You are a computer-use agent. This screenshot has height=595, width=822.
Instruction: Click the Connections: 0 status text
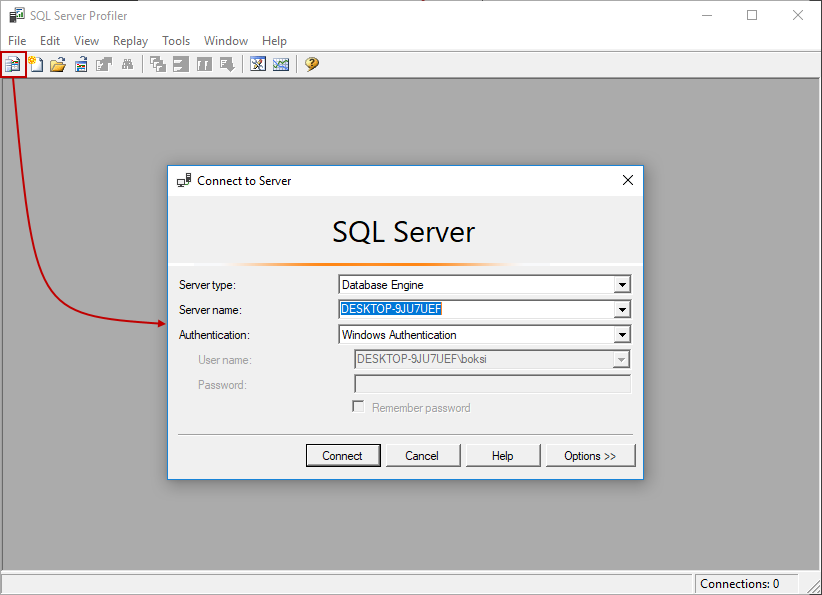click(x=739, y=583)
